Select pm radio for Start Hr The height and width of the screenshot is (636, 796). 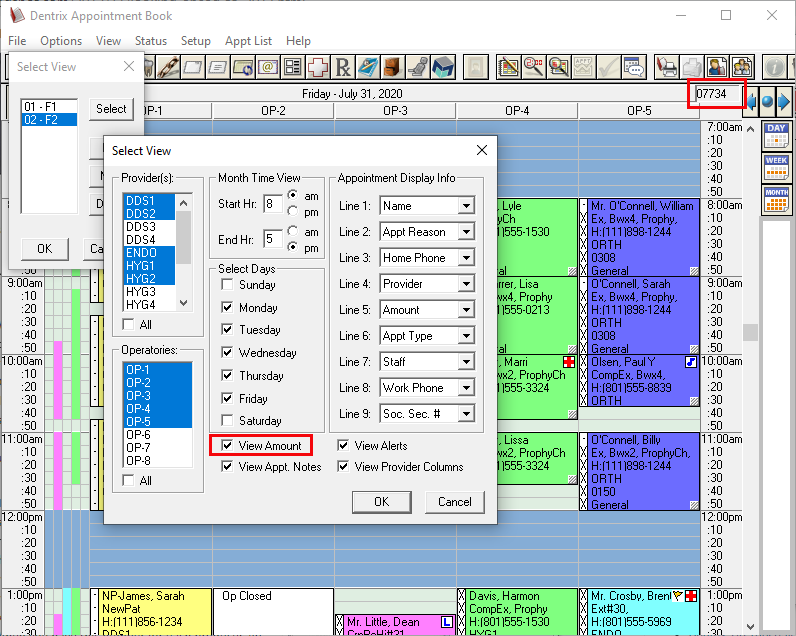point(293,211)
